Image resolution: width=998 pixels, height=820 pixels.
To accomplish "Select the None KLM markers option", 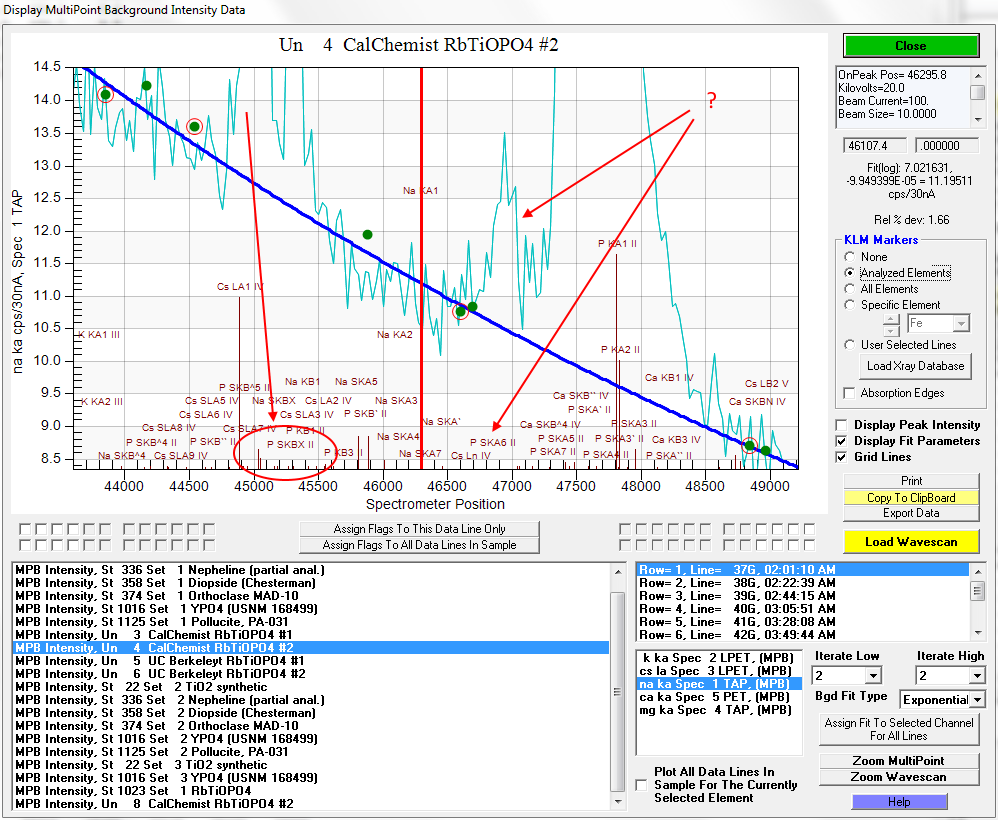I will 850,257.
